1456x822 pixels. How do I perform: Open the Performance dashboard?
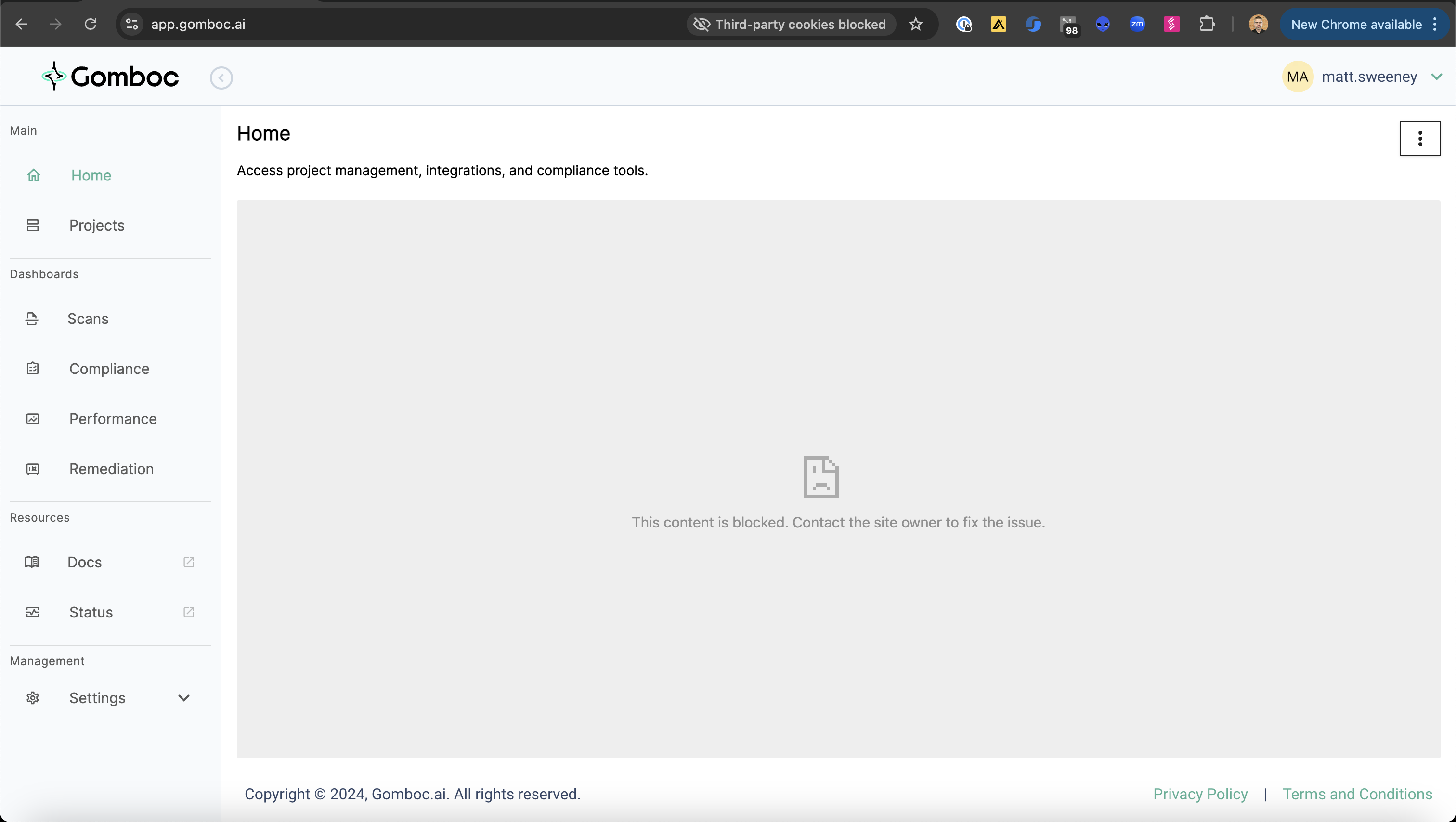point(113,419)
